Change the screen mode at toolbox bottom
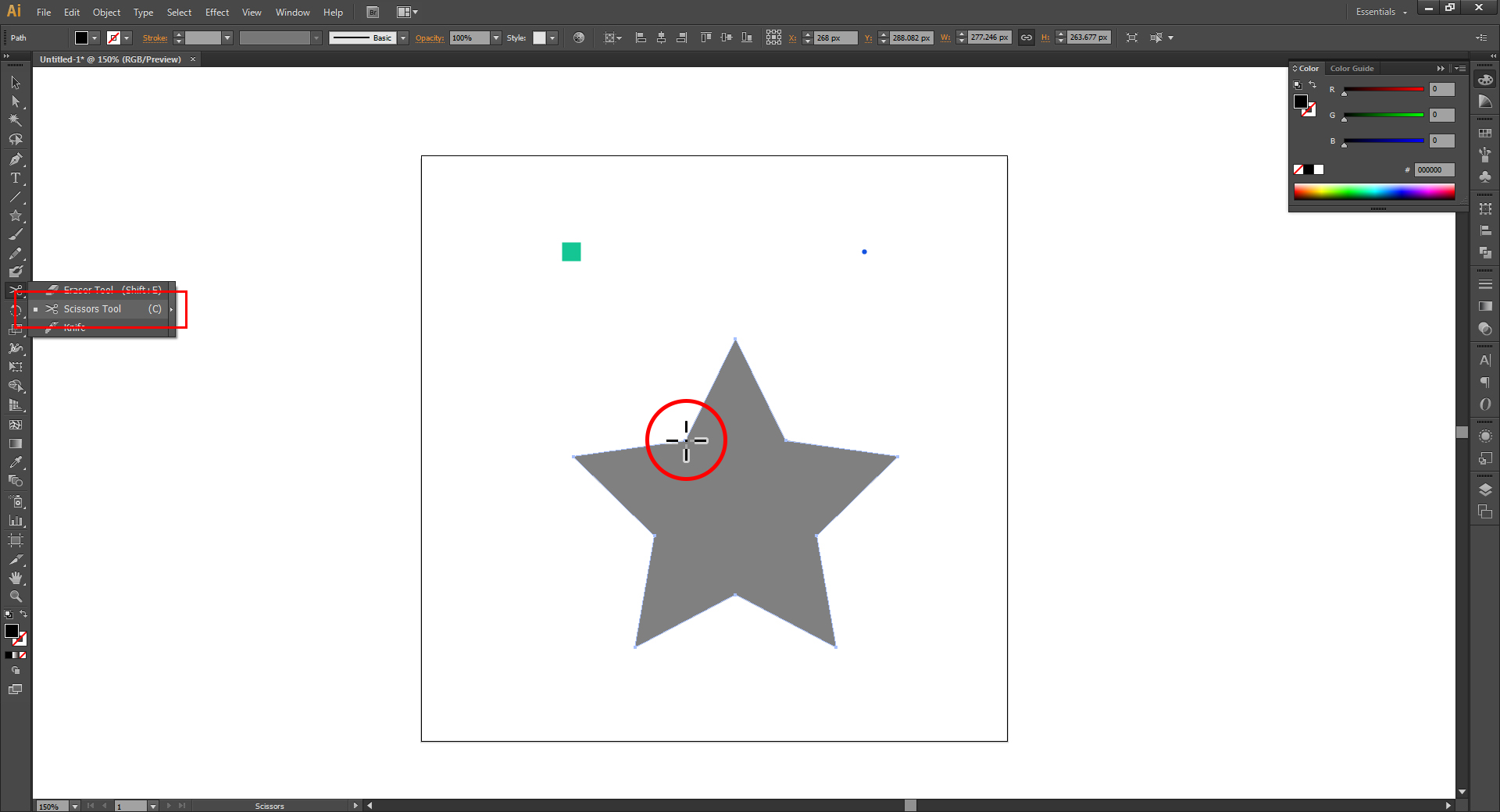The image size is (1500, 812). [16, 689]
